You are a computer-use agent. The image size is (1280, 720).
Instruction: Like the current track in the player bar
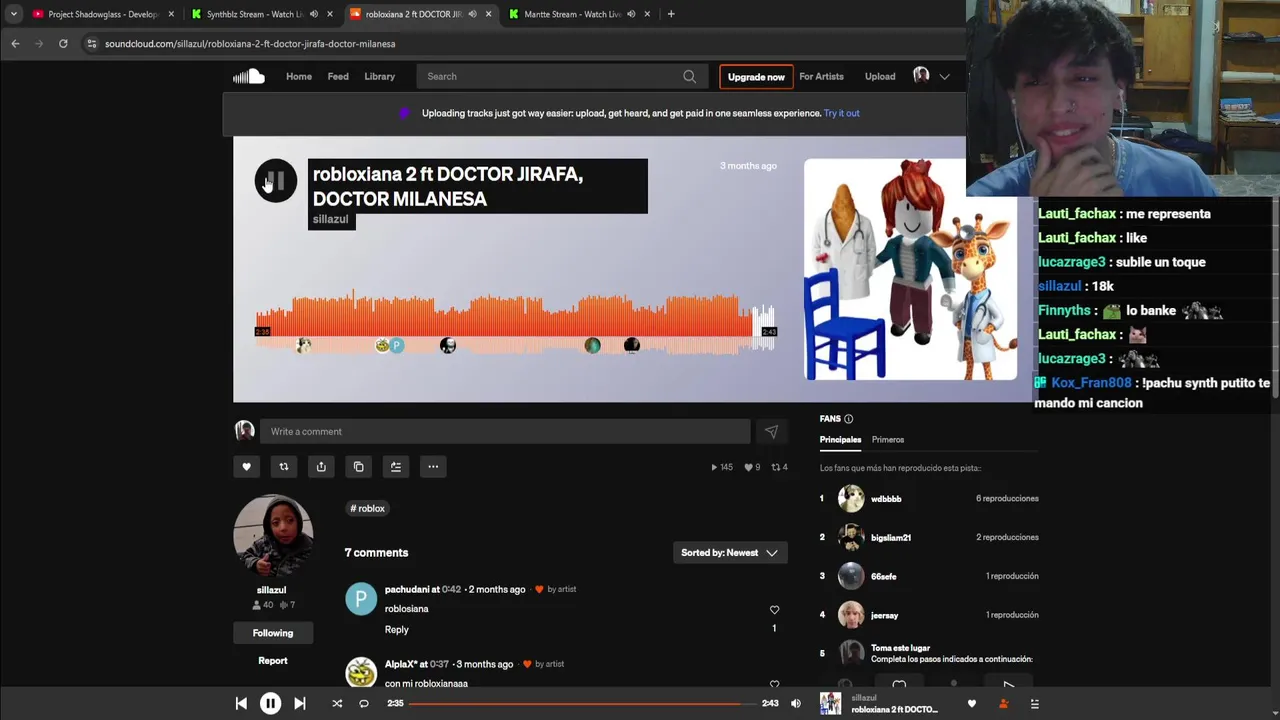(972, 704)
